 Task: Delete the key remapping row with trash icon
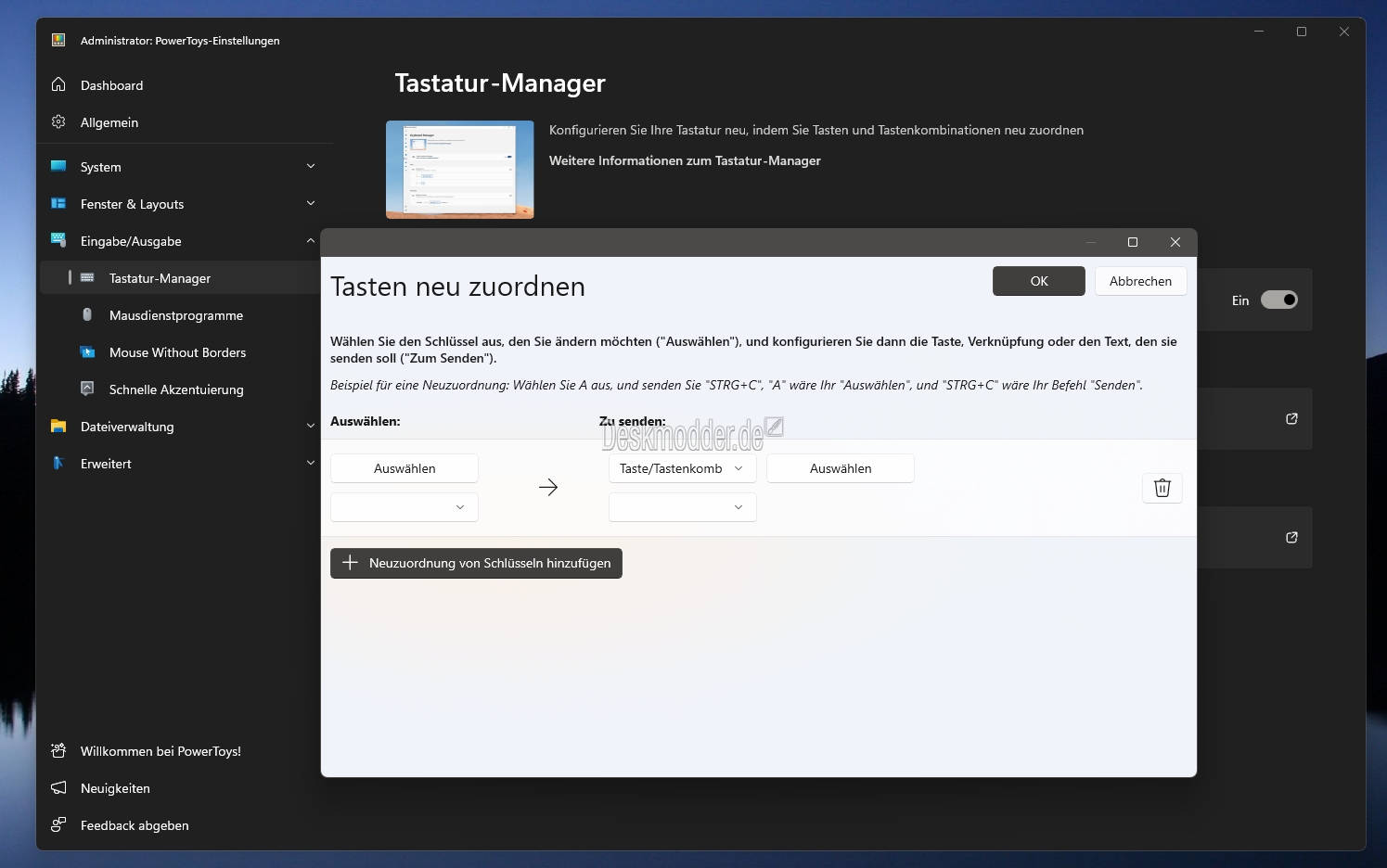[1162, 488]
